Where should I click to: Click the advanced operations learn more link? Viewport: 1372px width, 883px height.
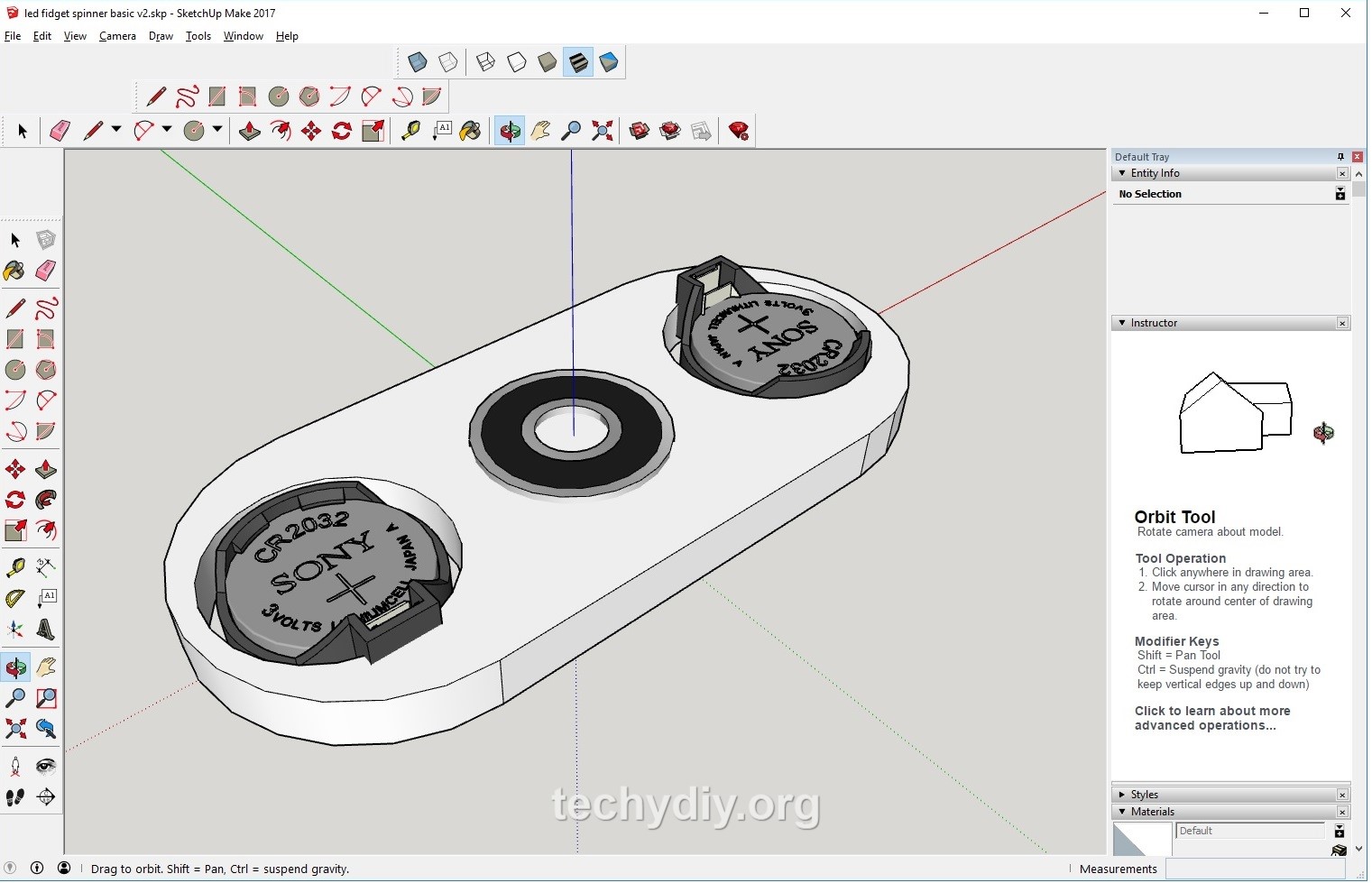pyautogui.click(x=1211, y=718)
